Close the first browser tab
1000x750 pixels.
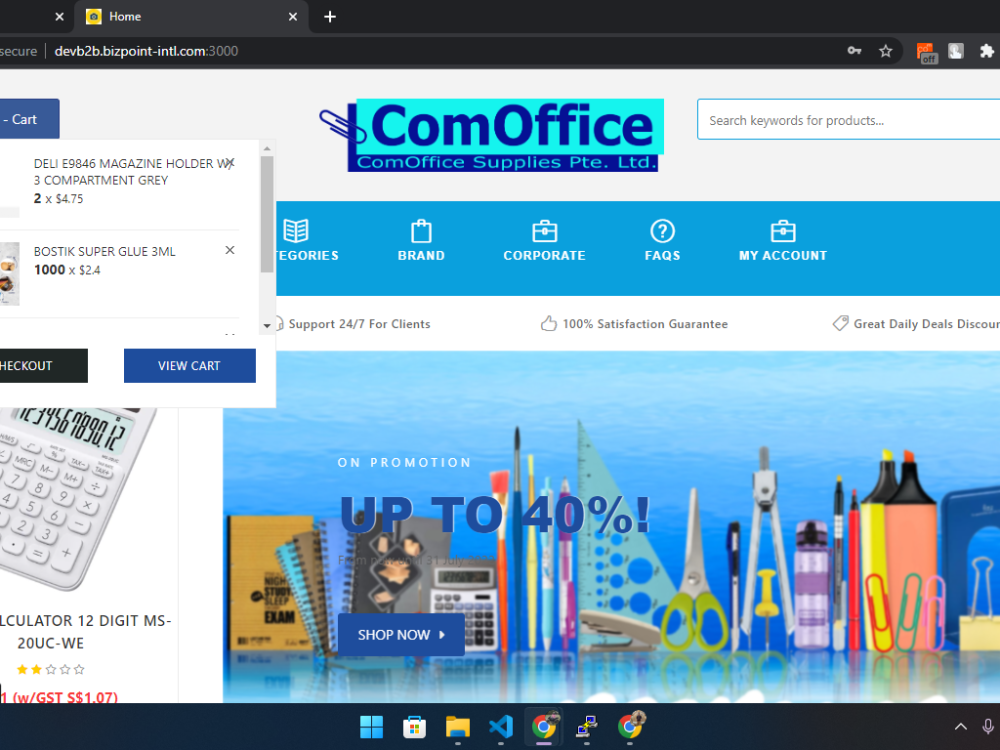tap(59, 17)
